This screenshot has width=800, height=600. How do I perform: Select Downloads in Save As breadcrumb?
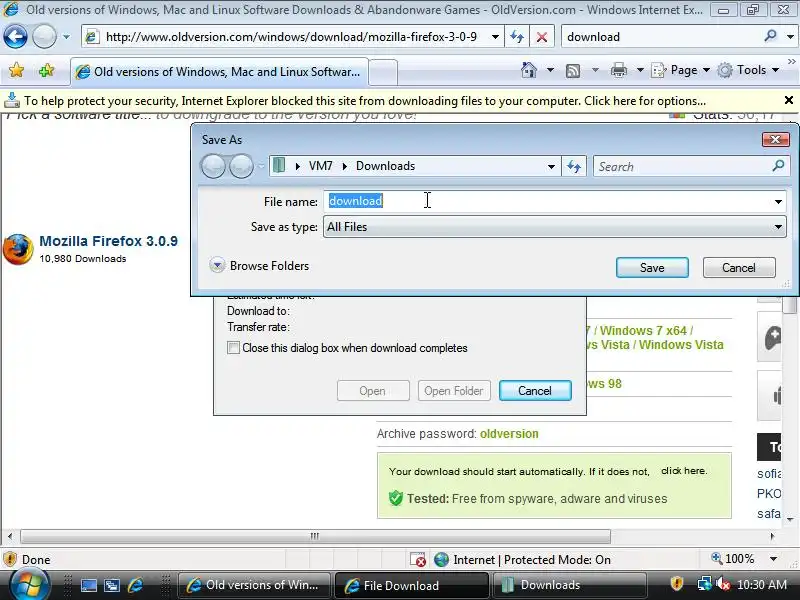(x=386, y=166)
